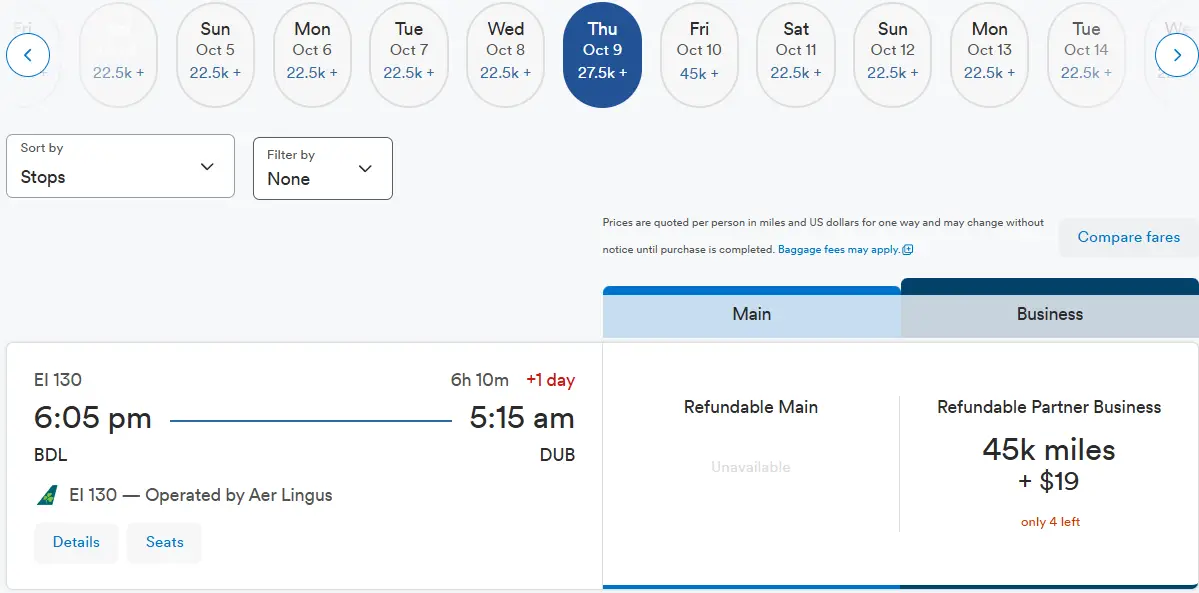Choose the 45k miles Partner Business fare
1199x593 pixels.
(x=1049, y=465)
